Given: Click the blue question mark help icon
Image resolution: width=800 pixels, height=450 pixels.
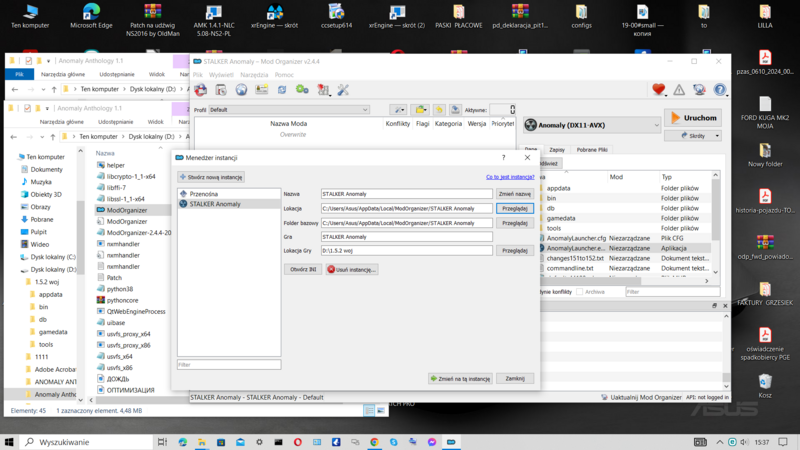Looking at the screenshot, I should click(x=719, y=90).
